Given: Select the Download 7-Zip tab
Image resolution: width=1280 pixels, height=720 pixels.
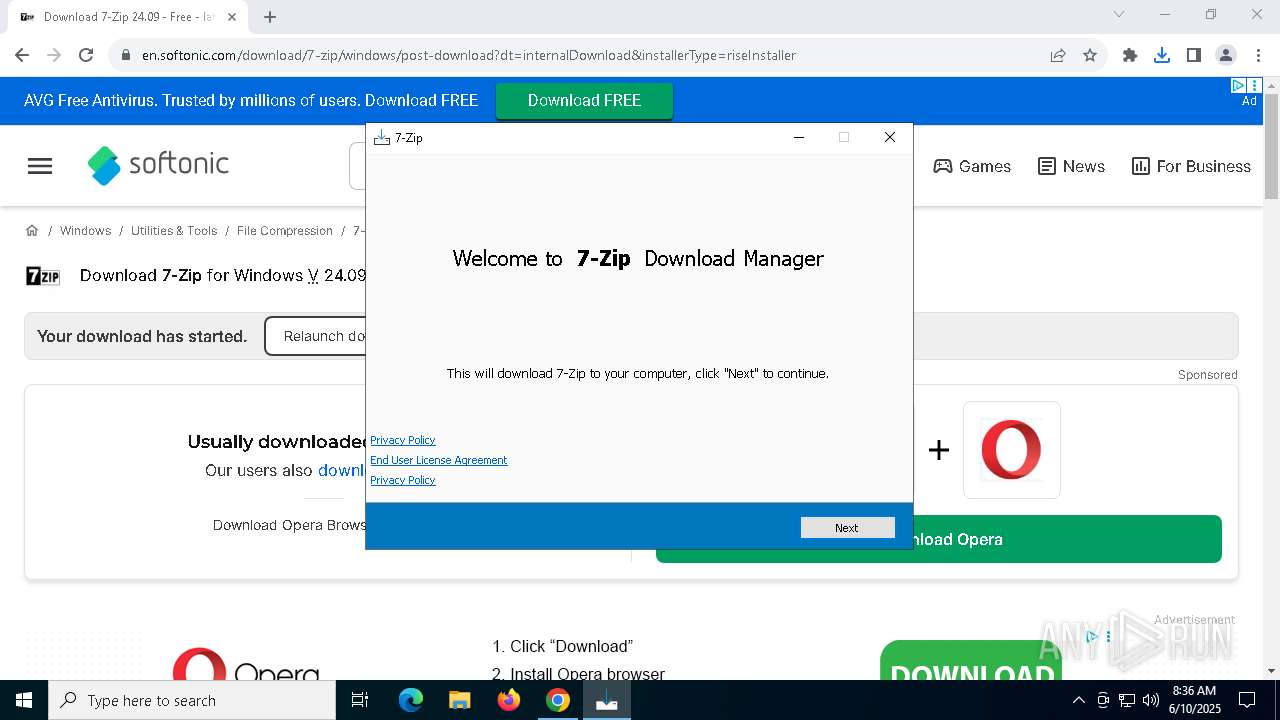Looking at the screenshot, I should (128, 17).
